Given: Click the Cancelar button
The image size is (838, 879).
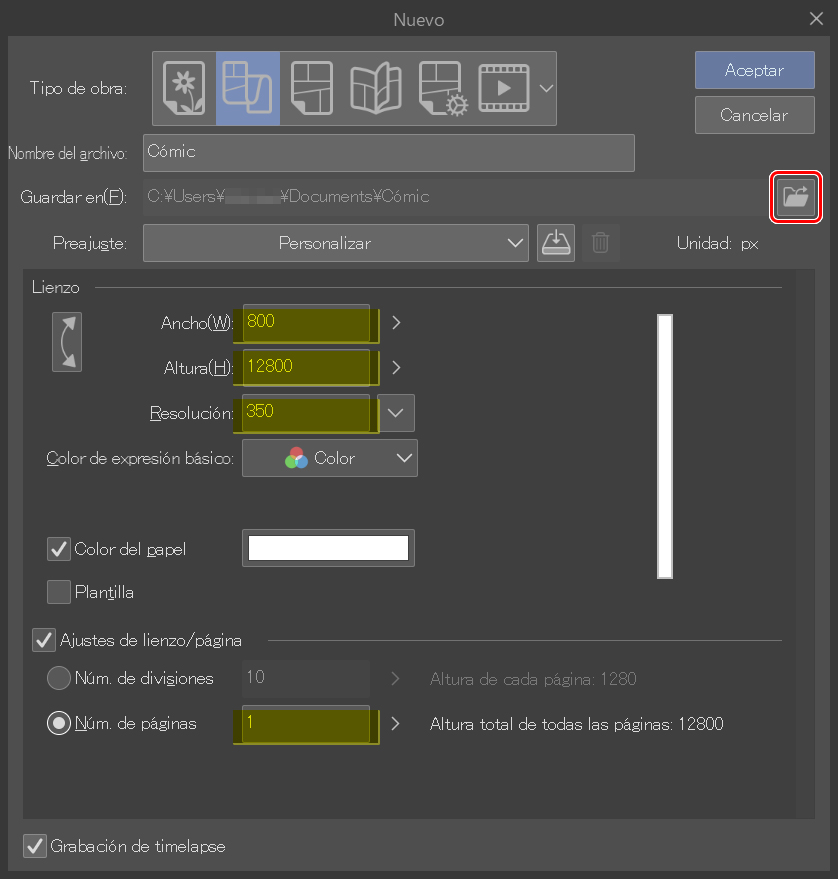Looking at the screenshot, I should click(754, 115).
